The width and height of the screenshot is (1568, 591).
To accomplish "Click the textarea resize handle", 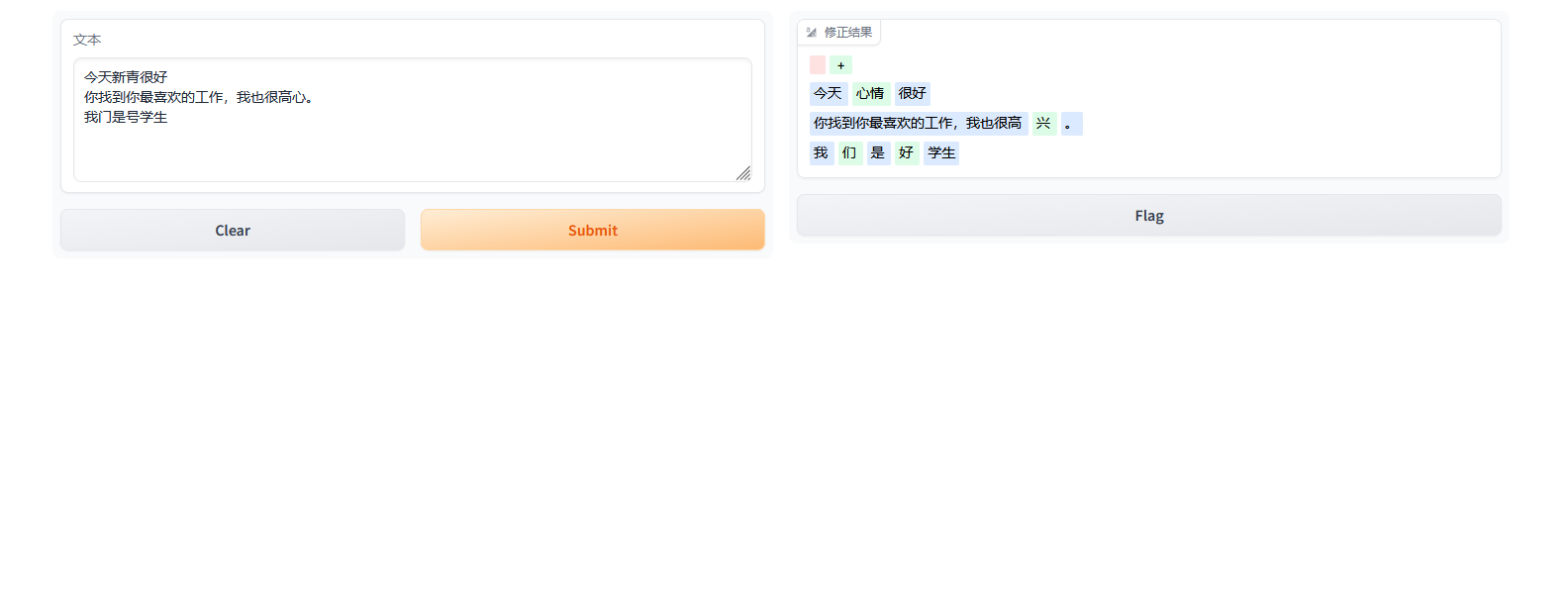I will [743, 173].
